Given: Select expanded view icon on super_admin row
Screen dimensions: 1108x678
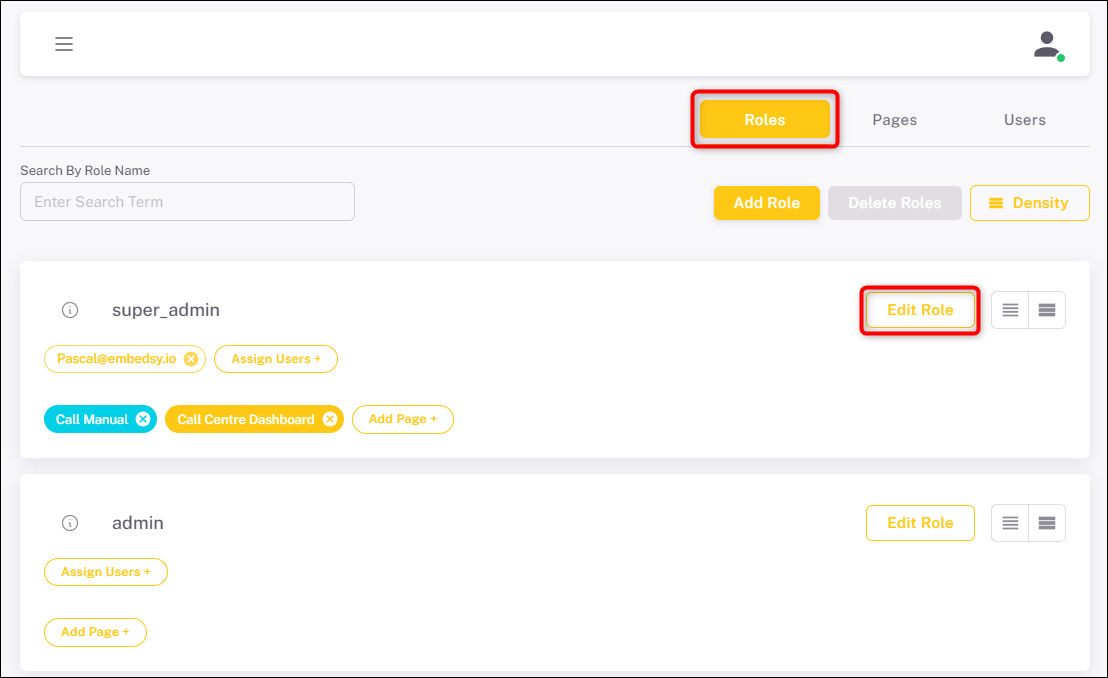Looking at the screenshot, I should [1046, 310].
